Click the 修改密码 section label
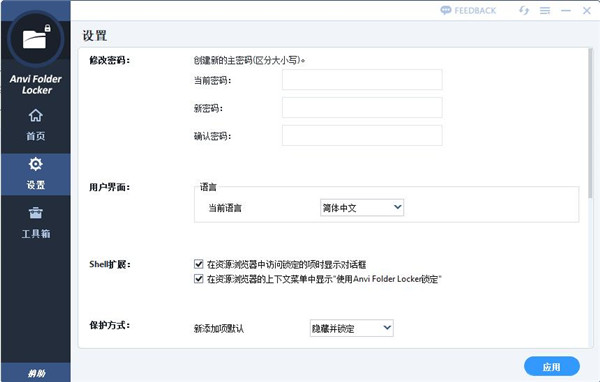 tap(109, 60)
